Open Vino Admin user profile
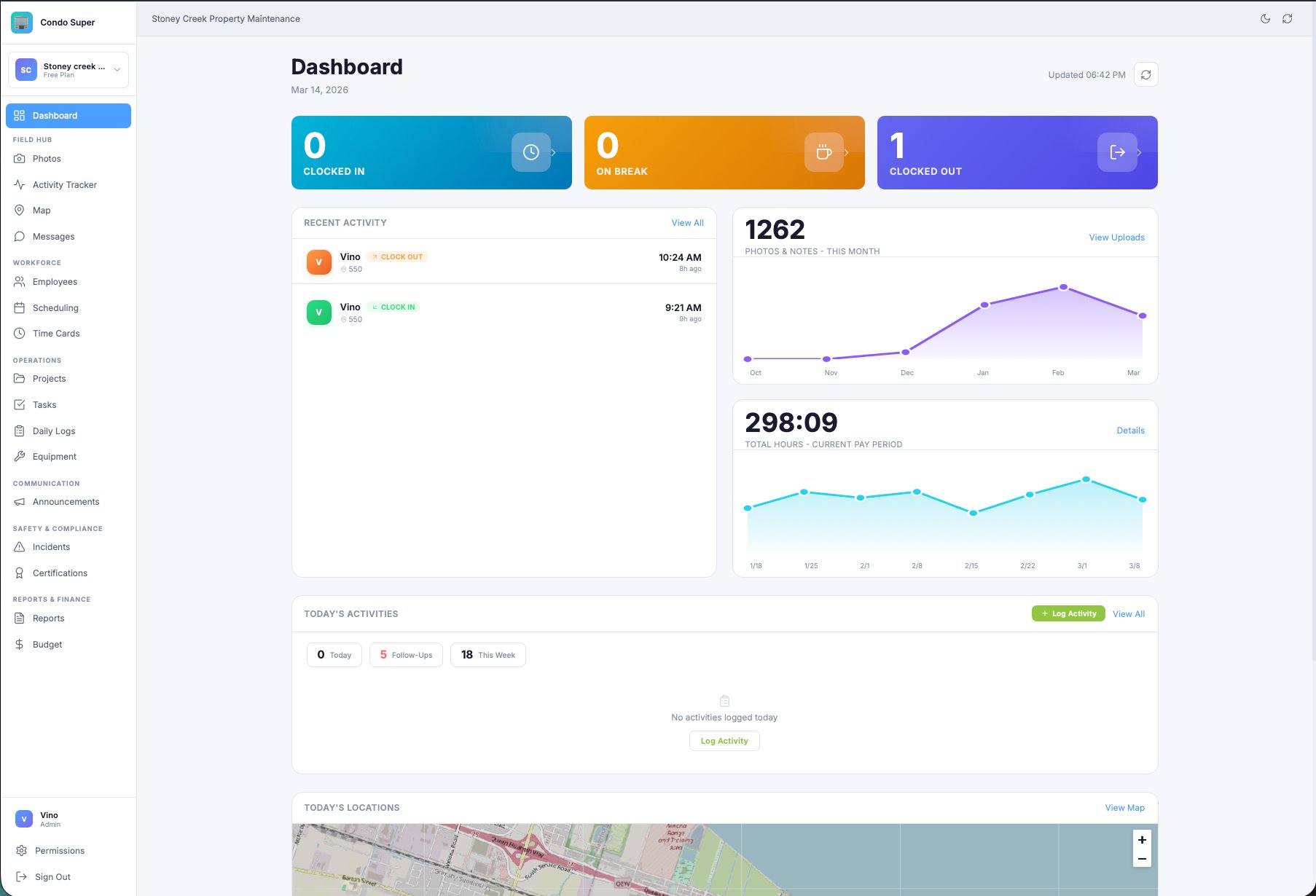 point(68,820)
